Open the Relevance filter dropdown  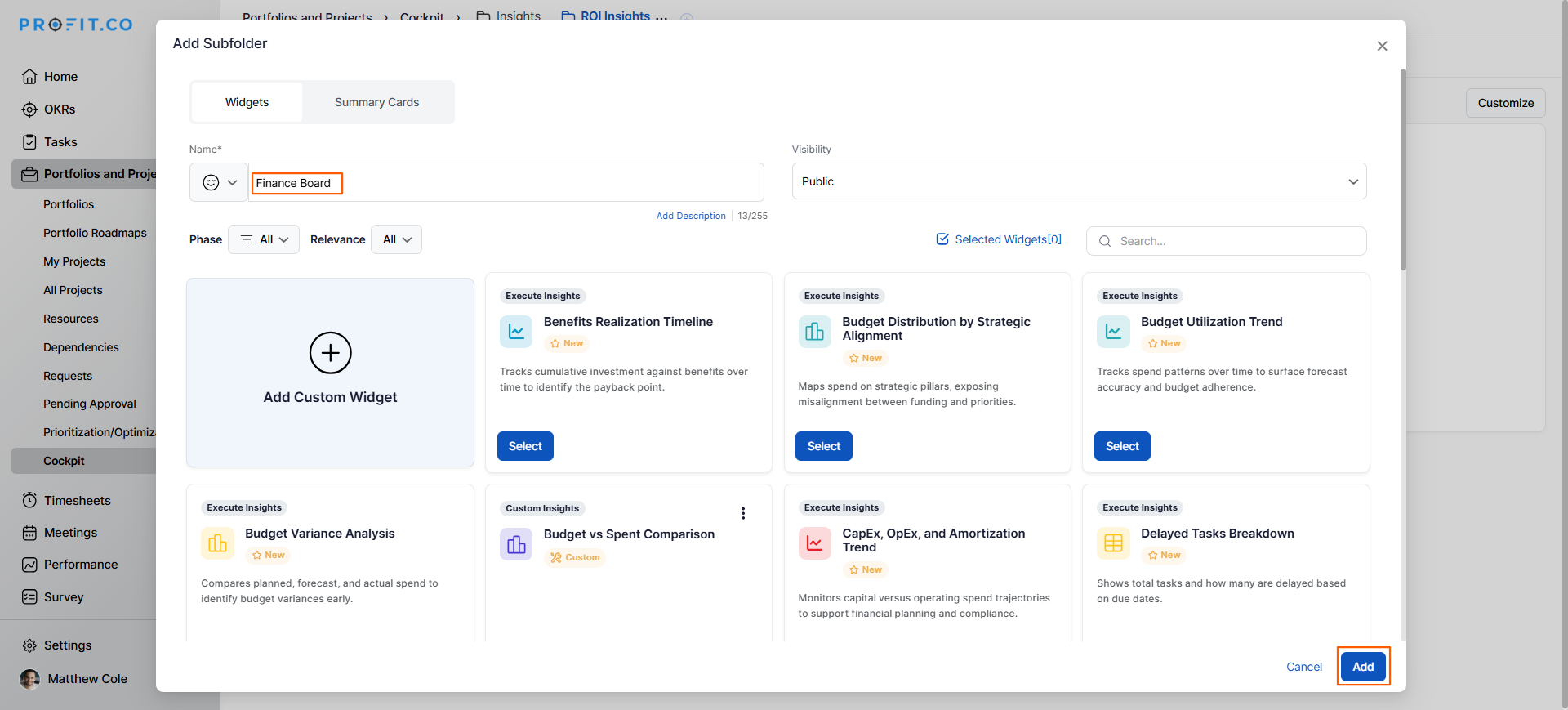(x=397, y=239)
